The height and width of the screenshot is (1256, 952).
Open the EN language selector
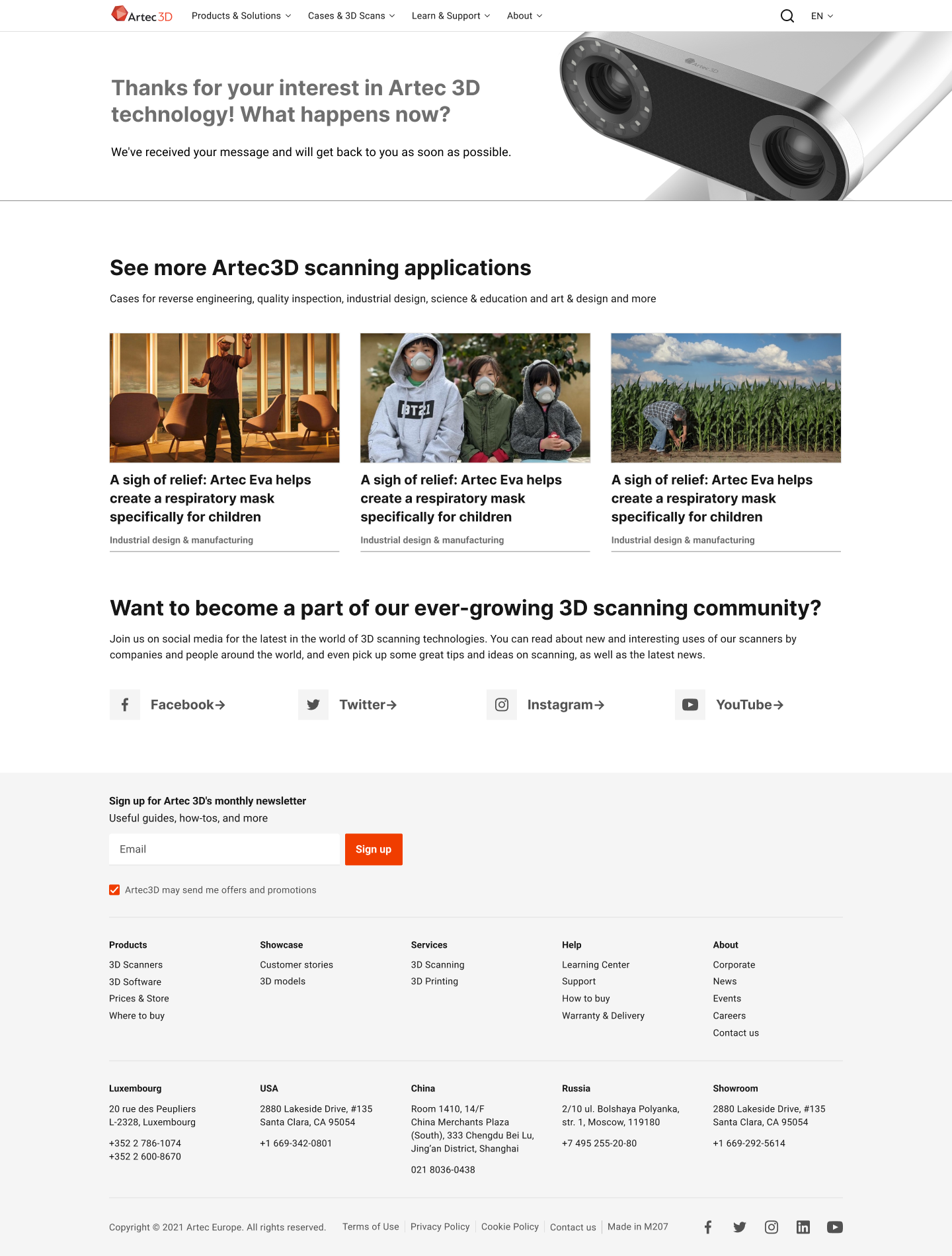click(822, 16)
